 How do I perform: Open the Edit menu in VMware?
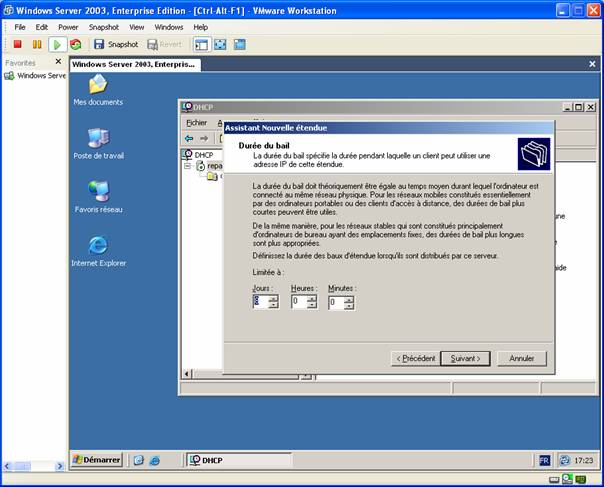pos(42,27)
